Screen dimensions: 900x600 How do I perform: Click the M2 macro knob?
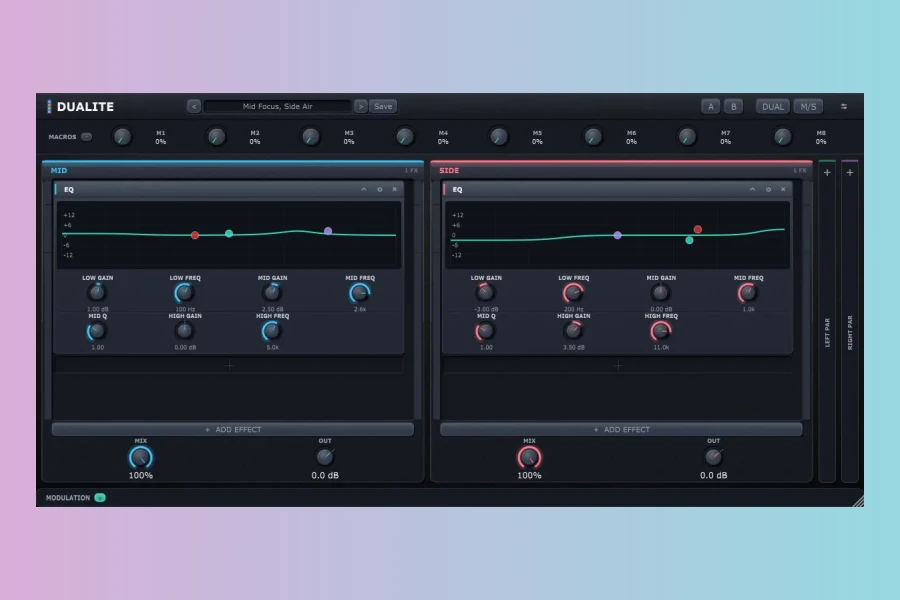point(216,137)
